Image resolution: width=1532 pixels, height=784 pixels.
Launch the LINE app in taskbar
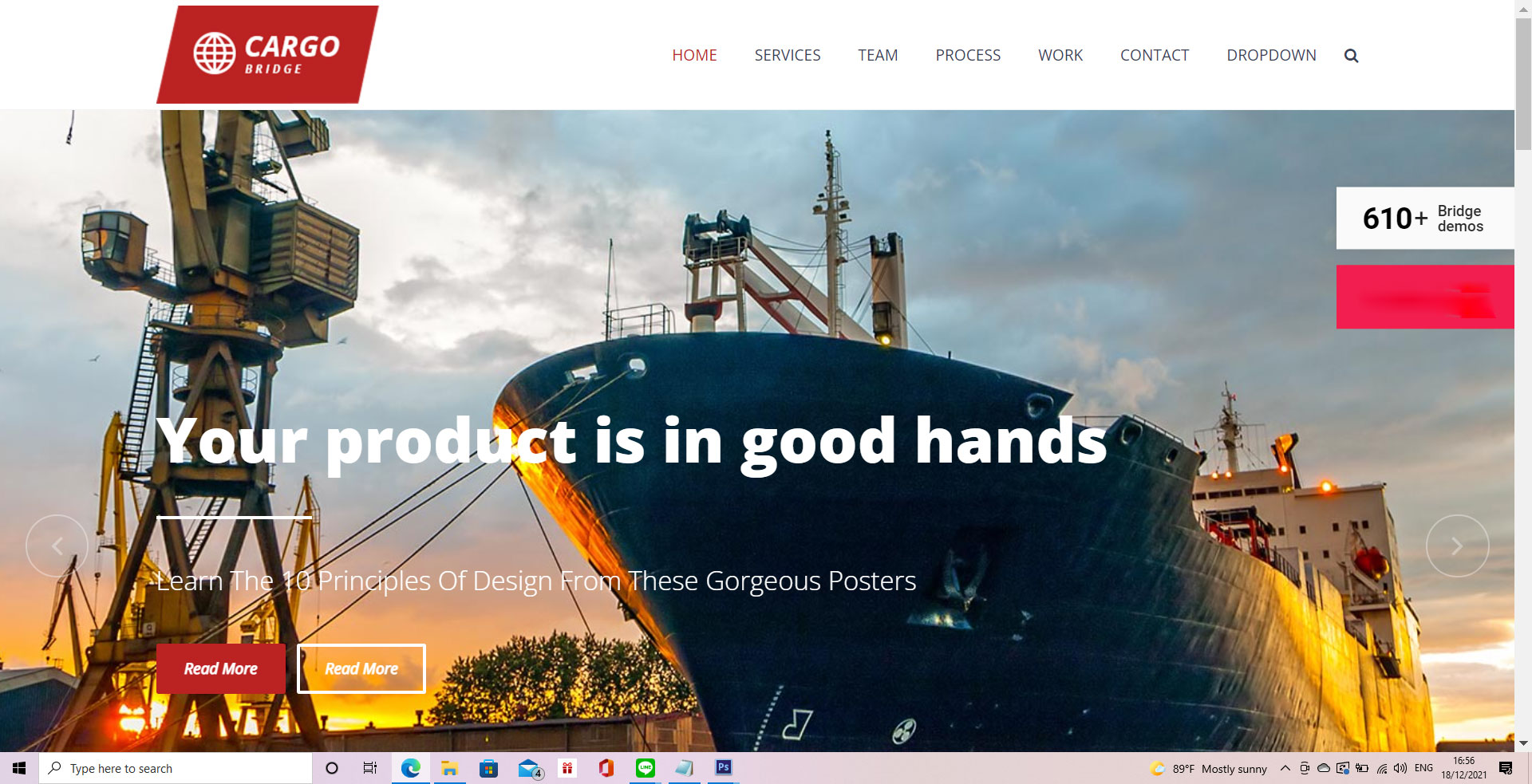(646, 768)
